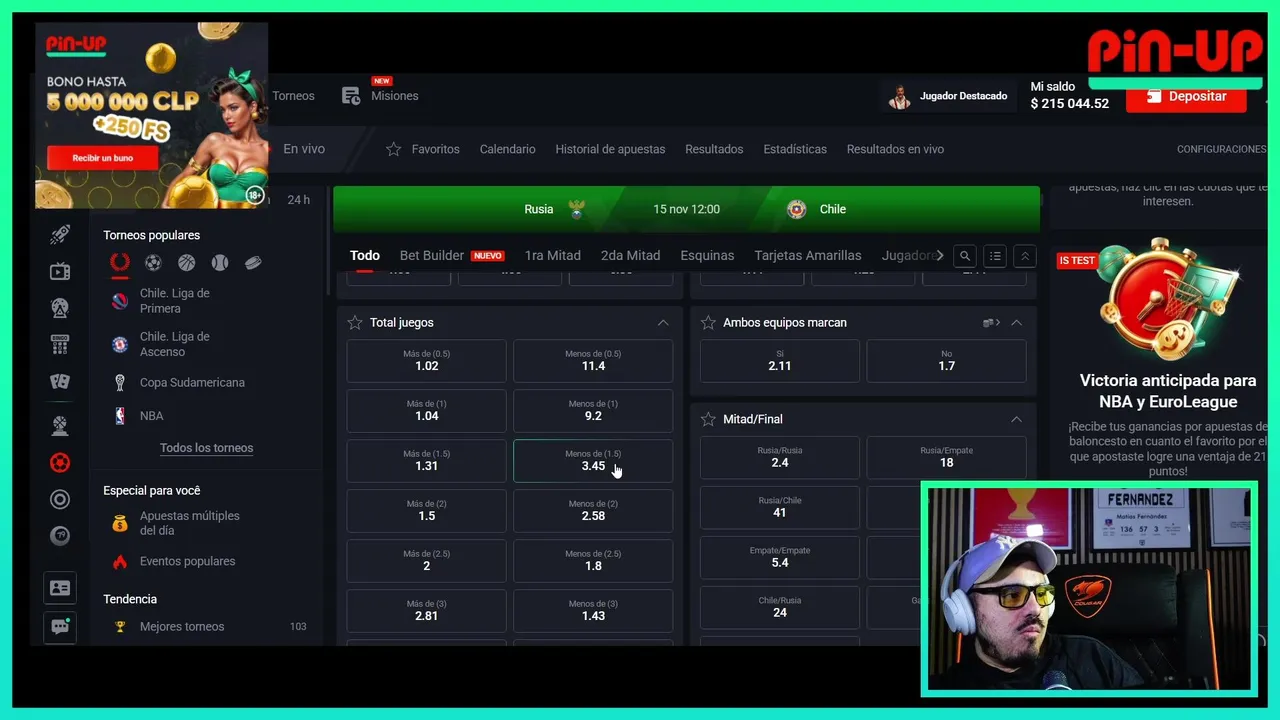Favorite the Total juegos market
This screenshot has height=720, width=1280.
point(355,323)
